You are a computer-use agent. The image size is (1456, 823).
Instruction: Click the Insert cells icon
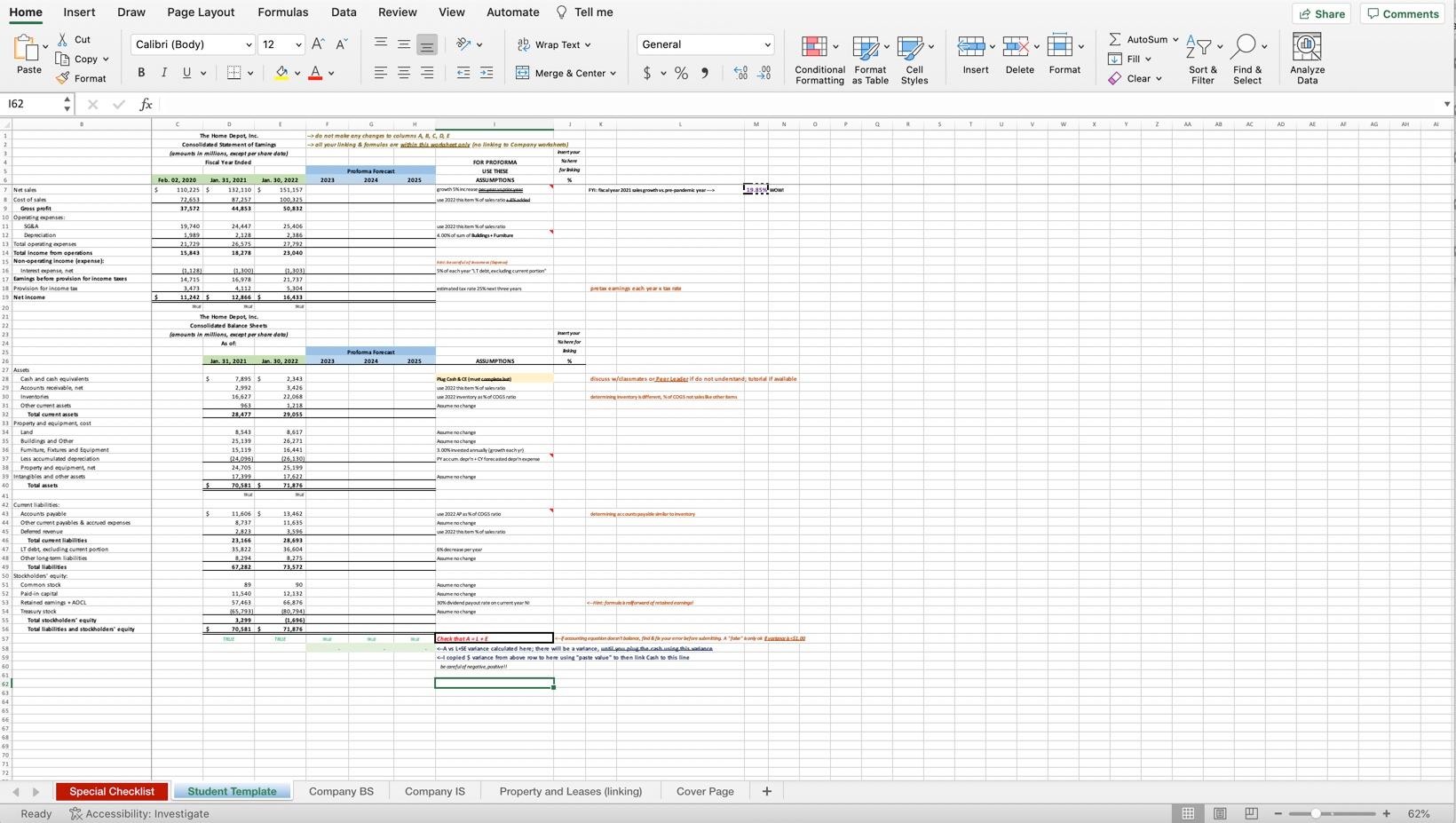pos(970,46)
